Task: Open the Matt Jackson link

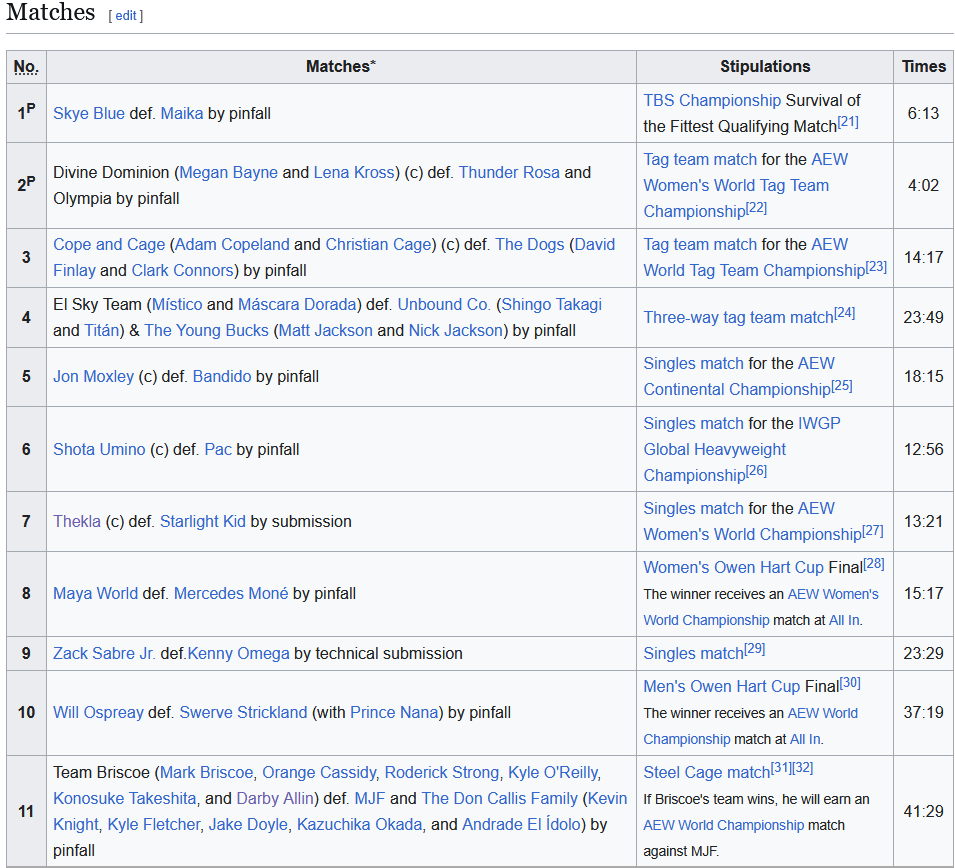Action: 326,330
